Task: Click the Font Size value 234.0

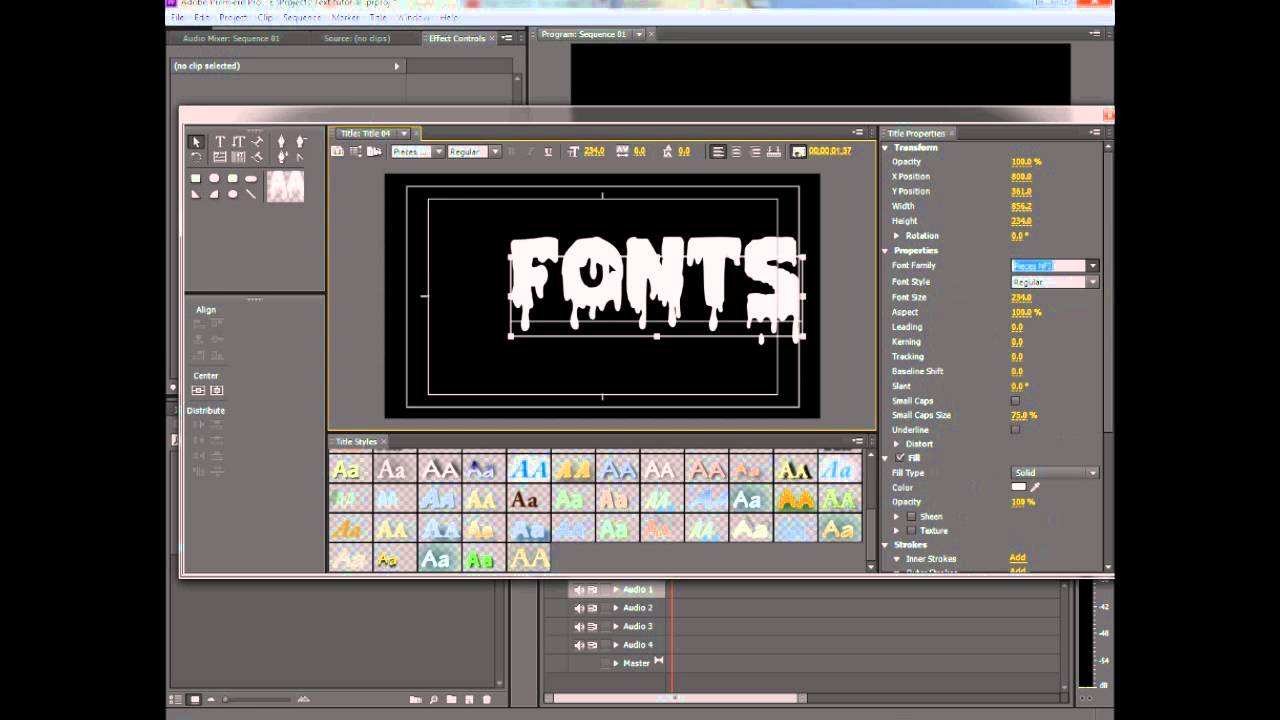Action: [1021, 298]
